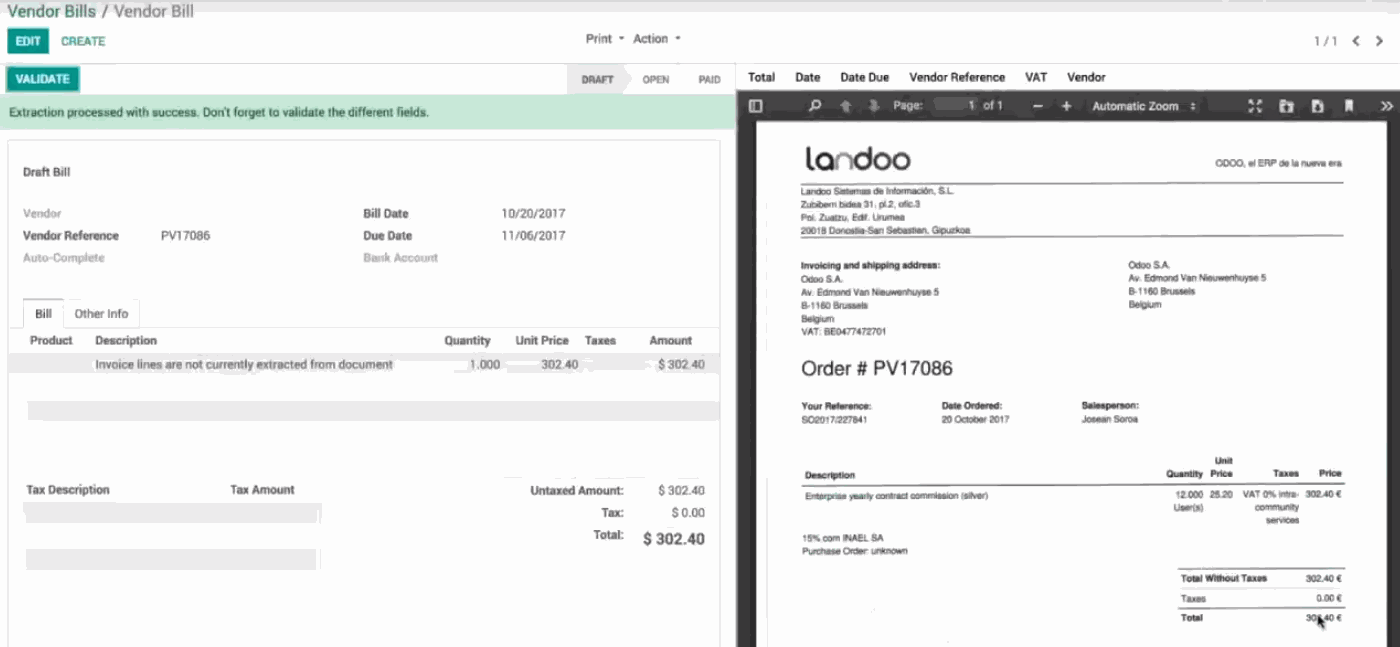
Task: Zoom in the PDF with plus
Action: [1066, 106]
